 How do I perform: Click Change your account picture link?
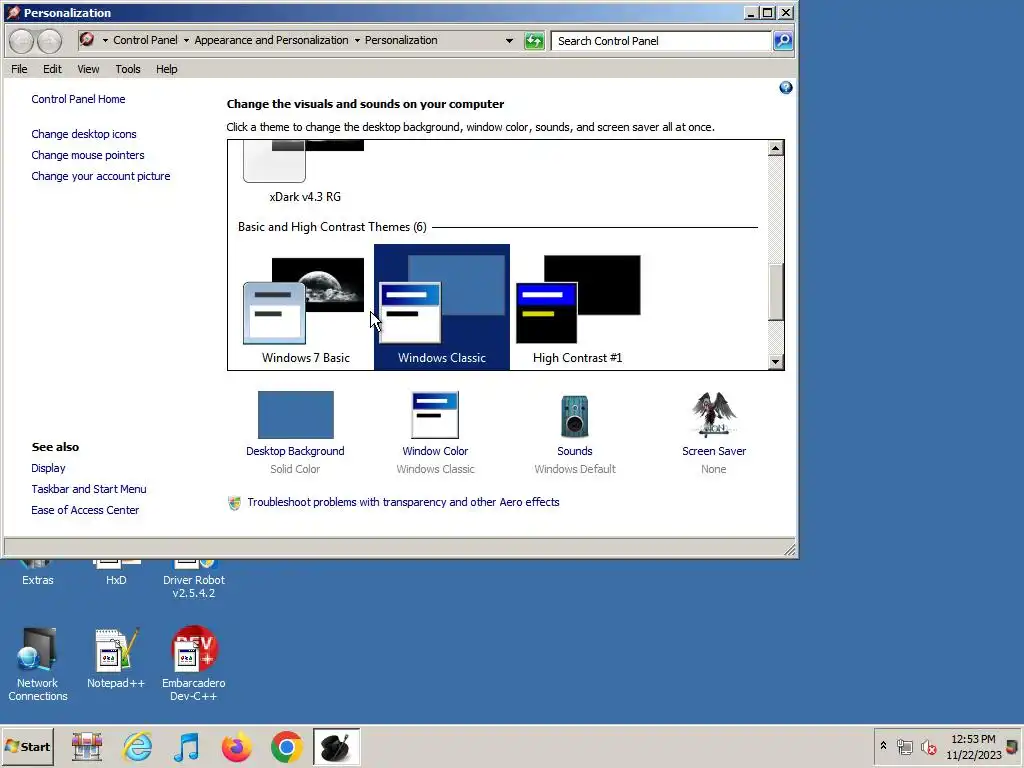point(101,176)
